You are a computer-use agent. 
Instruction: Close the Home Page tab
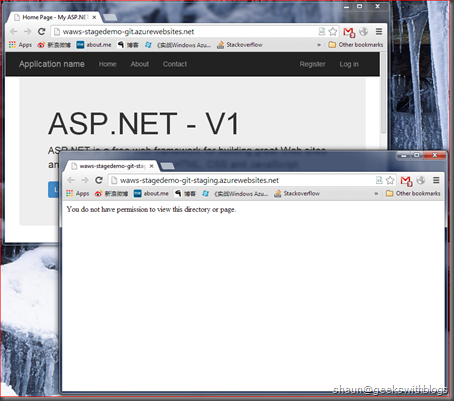pos(94,17)
